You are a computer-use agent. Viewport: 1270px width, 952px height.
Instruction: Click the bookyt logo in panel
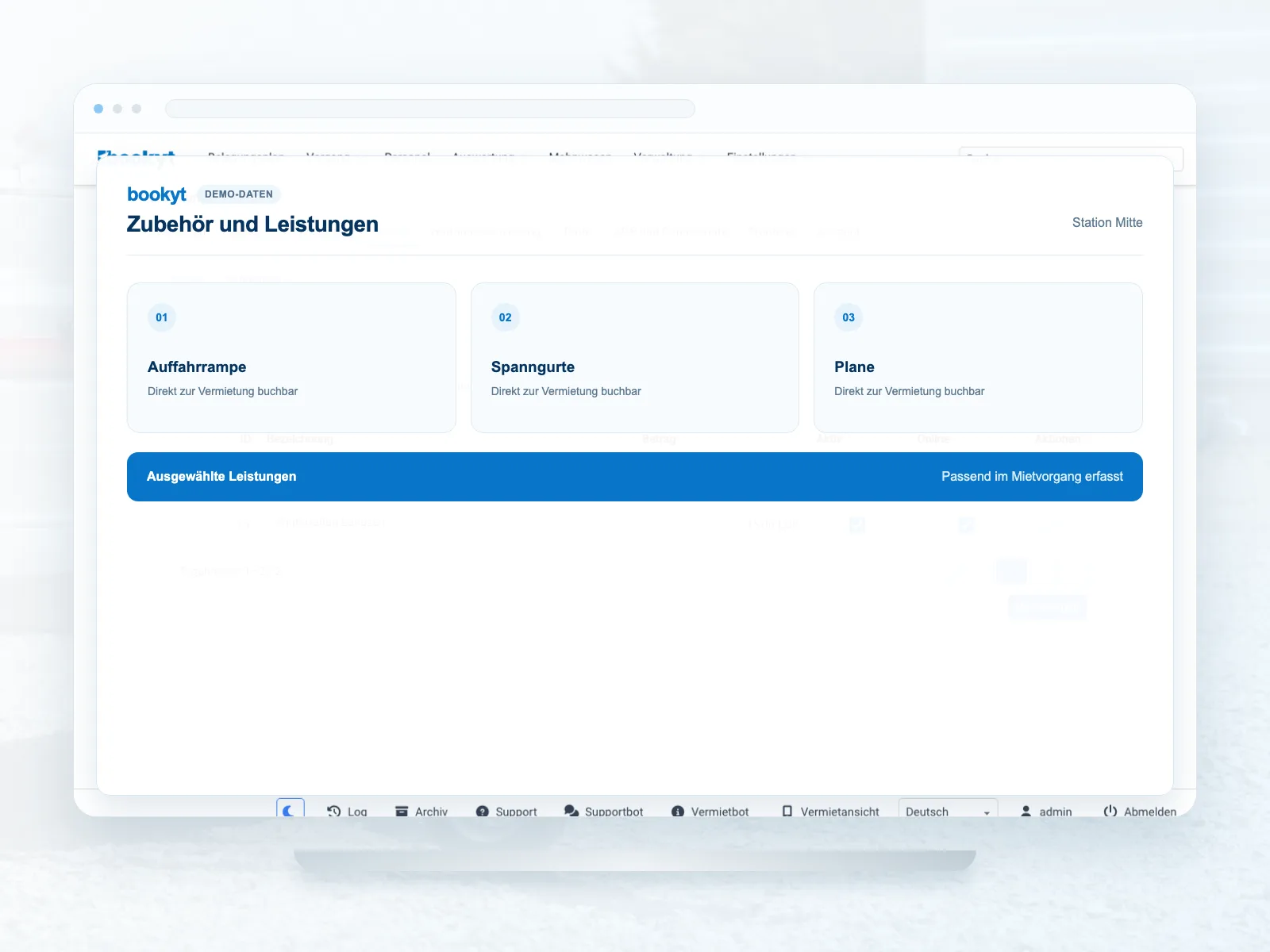156,194
